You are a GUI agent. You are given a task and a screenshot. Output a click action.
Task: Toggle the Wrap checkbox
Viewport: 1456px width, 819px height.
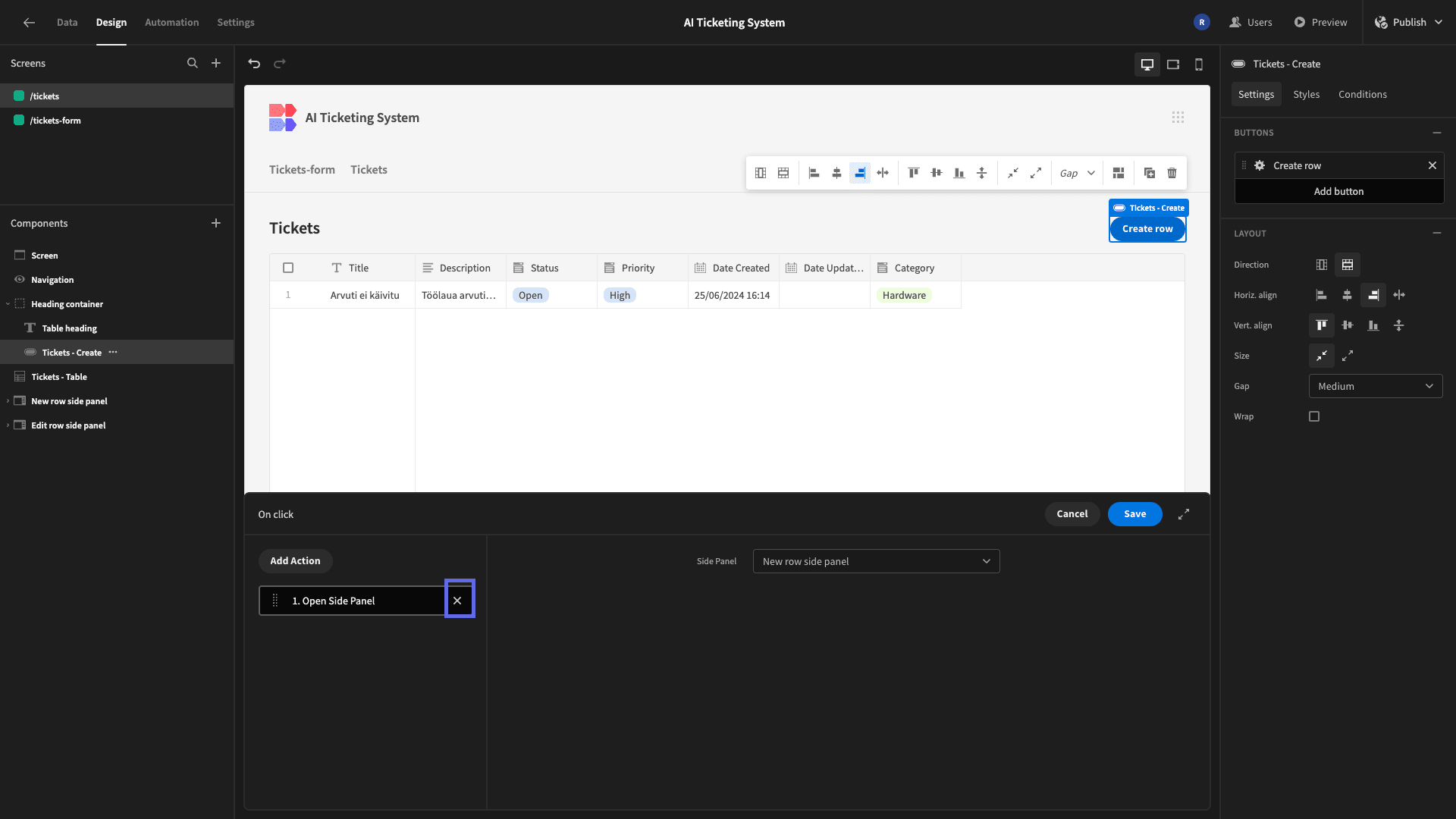click(1314, 417)
